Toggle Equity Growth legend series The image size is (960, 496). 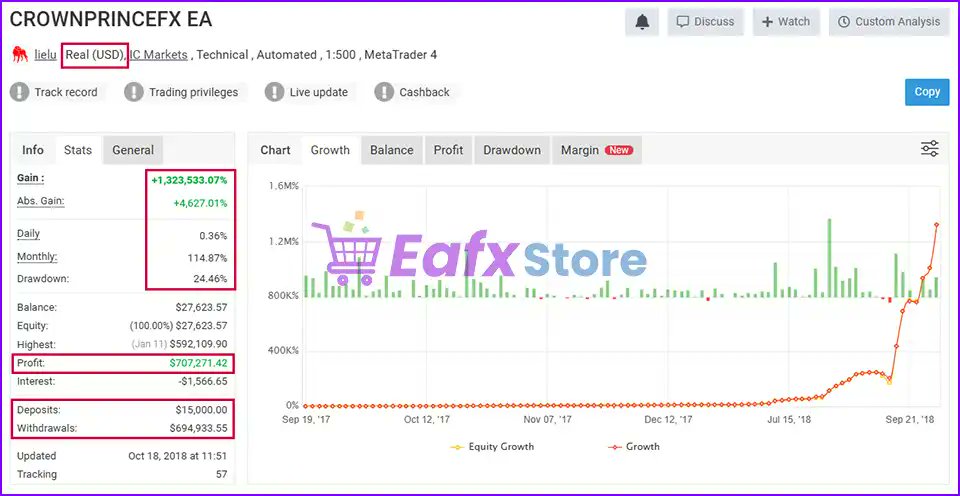[492, 447]
